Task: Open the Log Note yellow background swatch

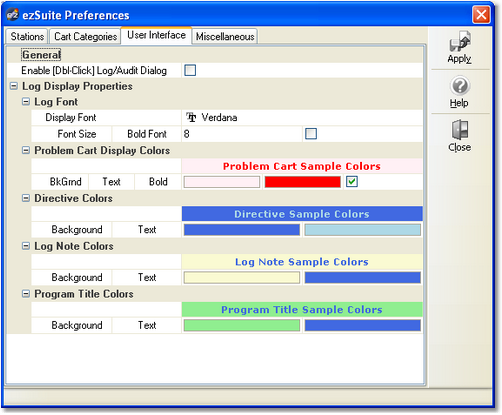Action: 242,278
